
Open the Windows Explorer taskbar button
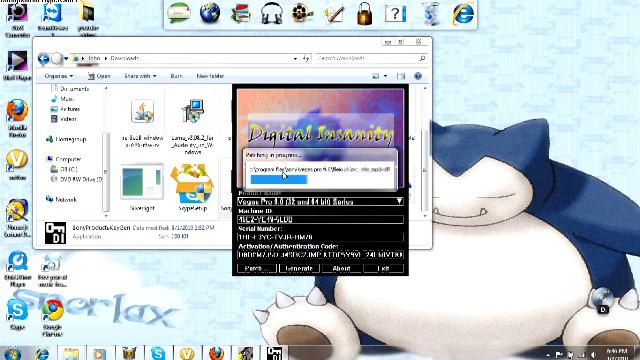click(71, 353)
